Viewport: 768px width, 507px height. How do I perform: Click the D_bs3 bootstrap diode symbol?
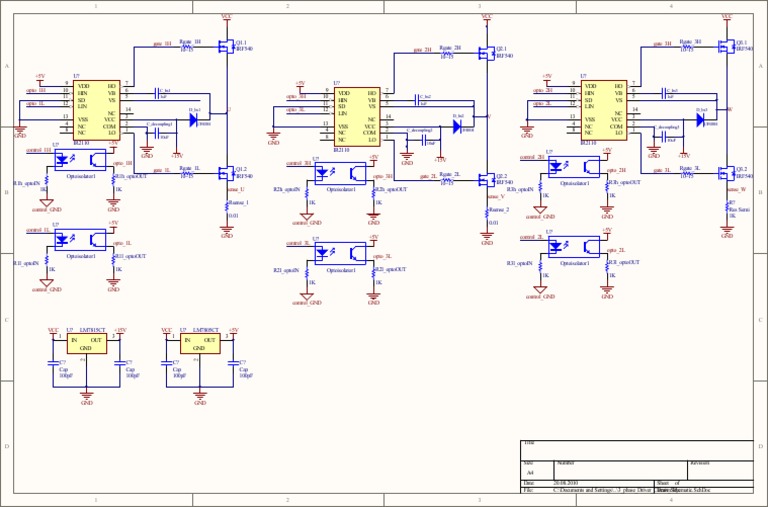pyautogui.click(x=701, y=120)
